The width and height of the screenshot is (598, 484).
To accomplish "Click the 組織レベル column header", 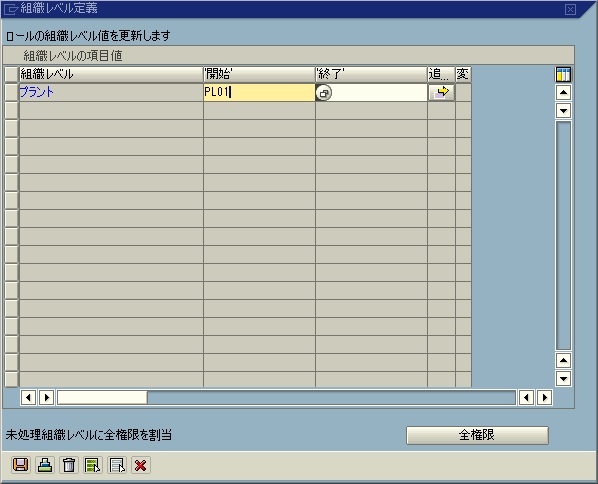I will click(x=111, y=74).
